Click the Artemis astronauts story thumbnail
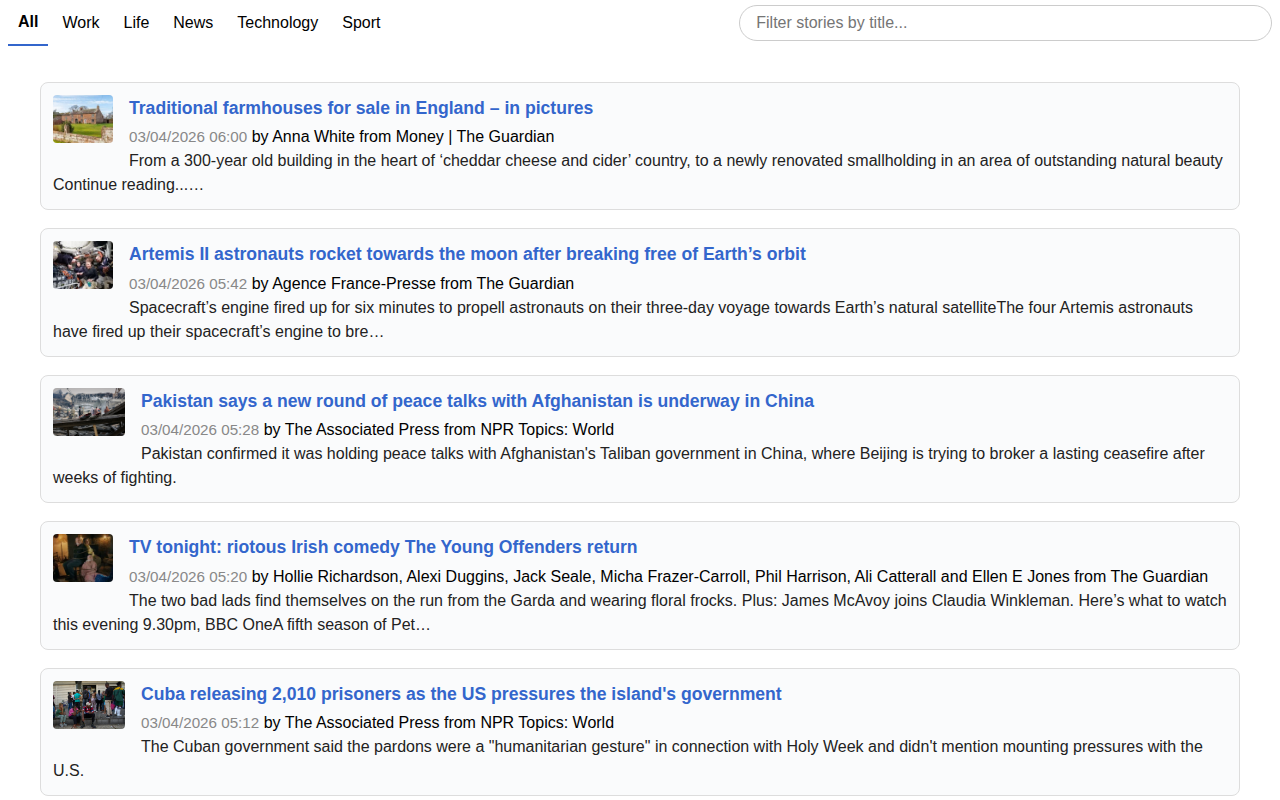The height and width of the screenshot is (800, 1280). (x=83, y=265)
